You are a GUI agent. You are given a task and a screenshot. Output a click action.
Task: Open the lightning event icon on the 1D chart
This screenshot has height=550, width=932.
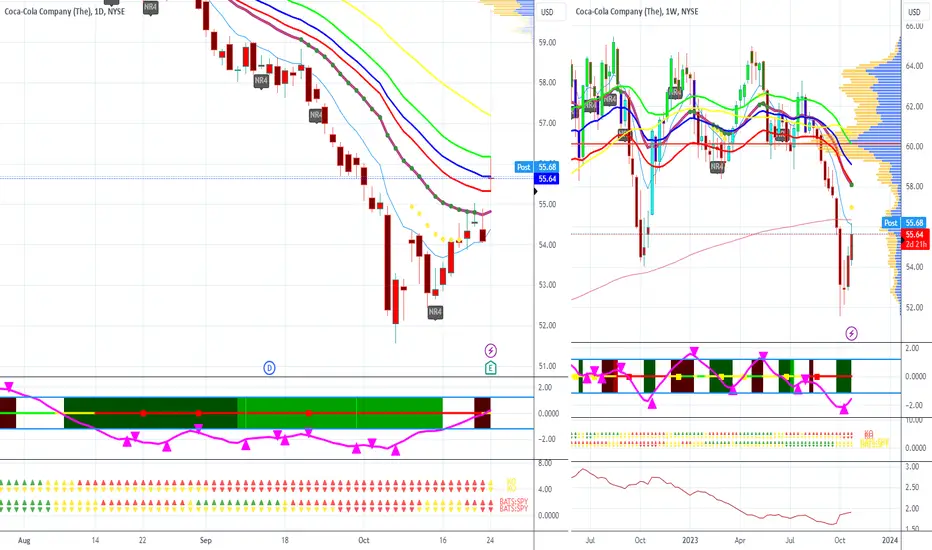(x=490, y=350)
